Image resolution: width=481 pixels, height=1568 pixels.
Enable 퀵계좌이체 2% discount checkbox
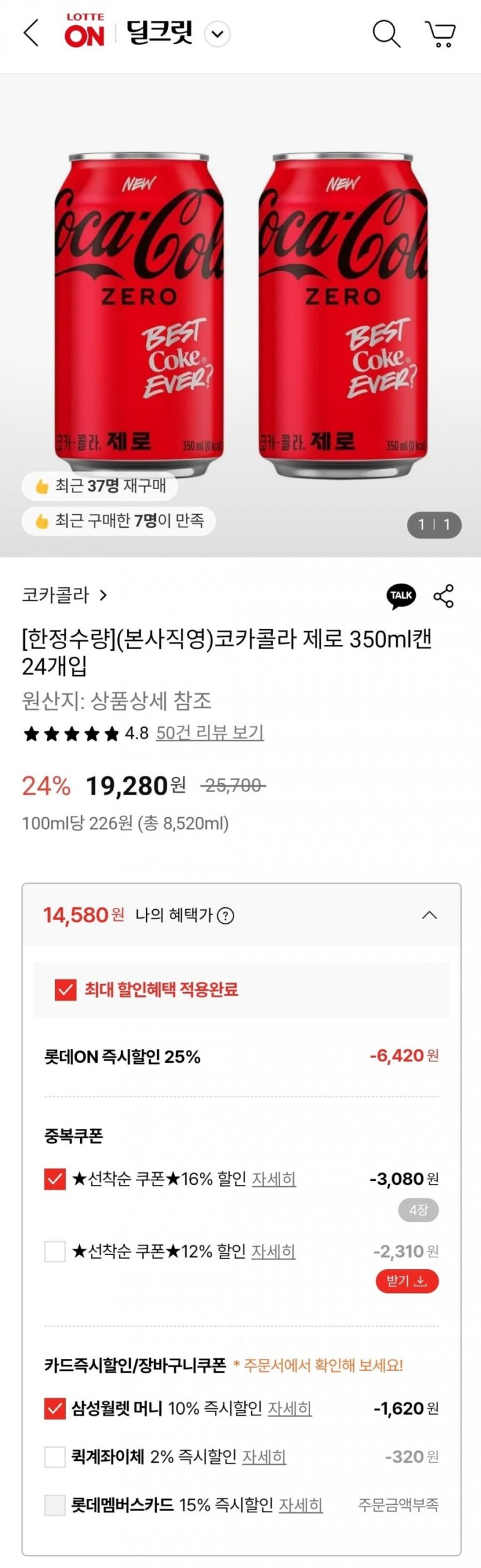pos(55,1457)
